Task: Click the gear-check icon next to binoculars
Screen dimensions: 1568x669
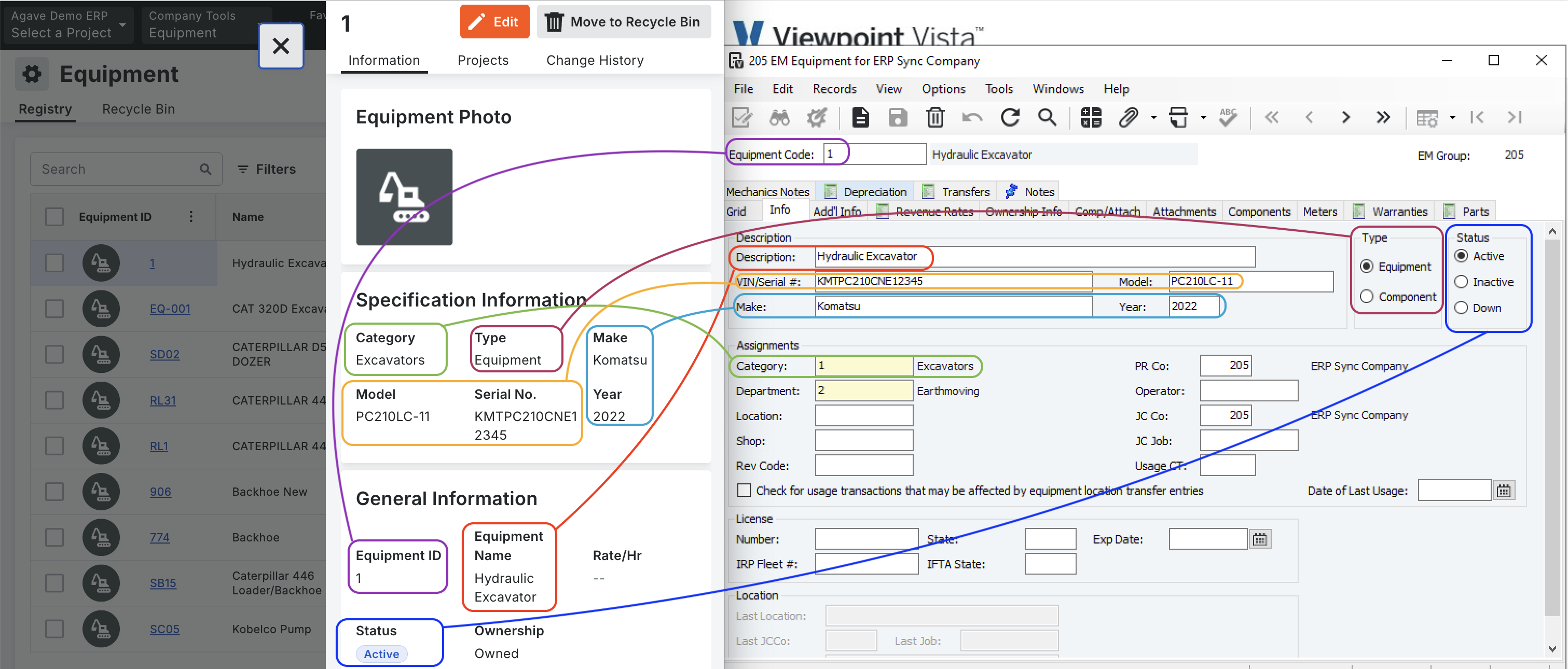Action: (817, 117)
